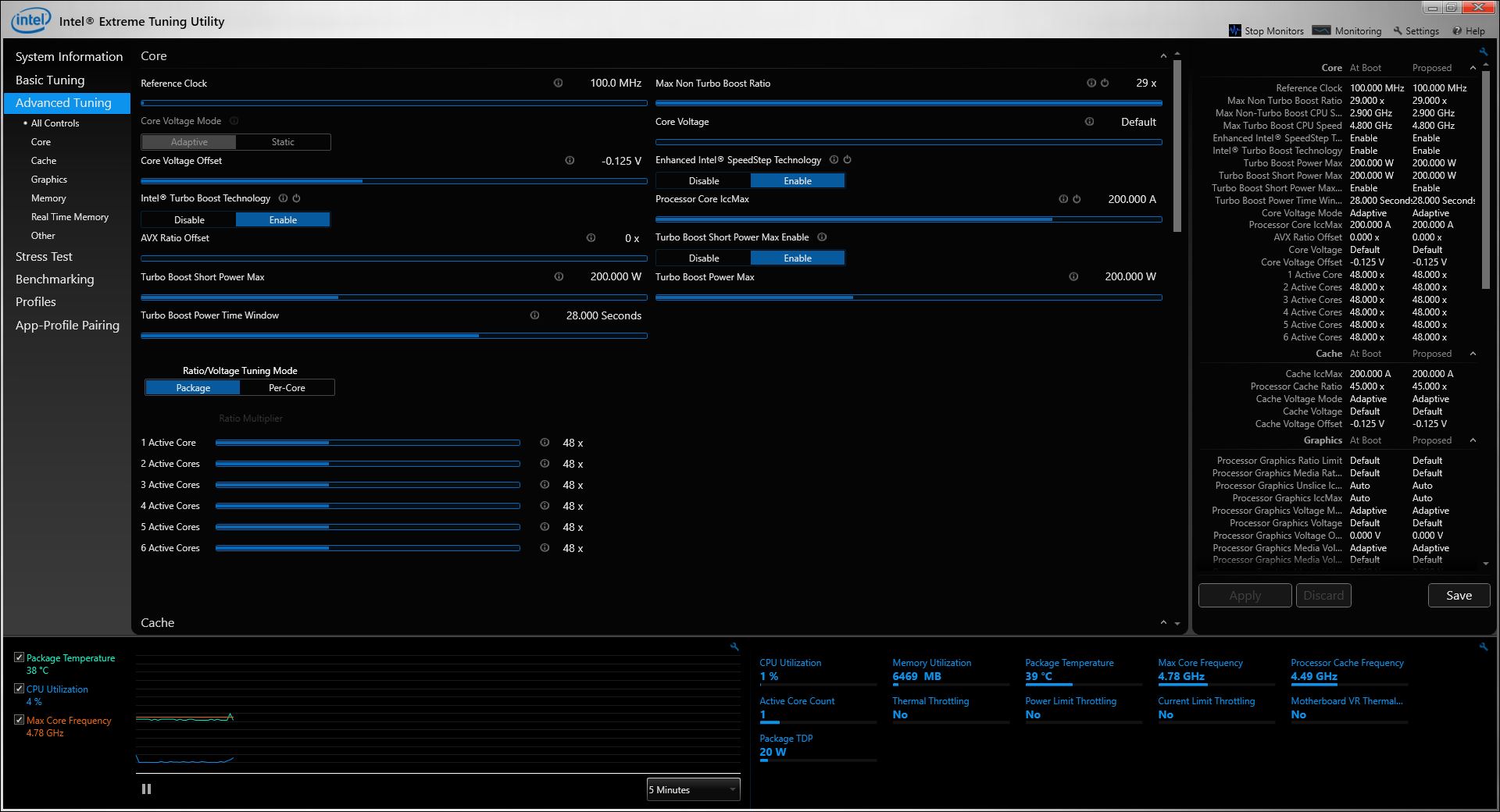This screenshot has width=1500, height=812.
Task: Click wrench icon above proposed settings panel
Action: tap(1483, 52)
